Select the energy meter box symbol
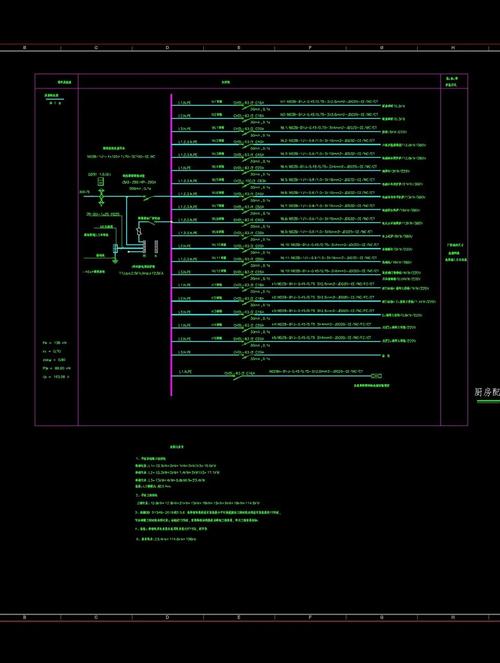This screenshot has height=663, width=500. (101, 182)
